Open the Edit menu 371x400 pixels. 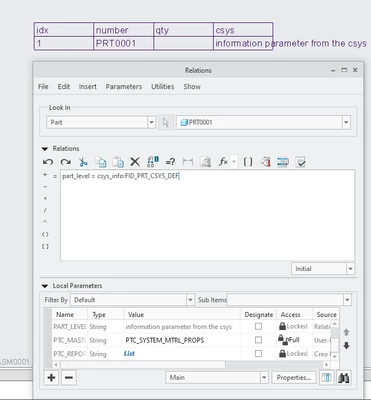(x=64, y=87)
